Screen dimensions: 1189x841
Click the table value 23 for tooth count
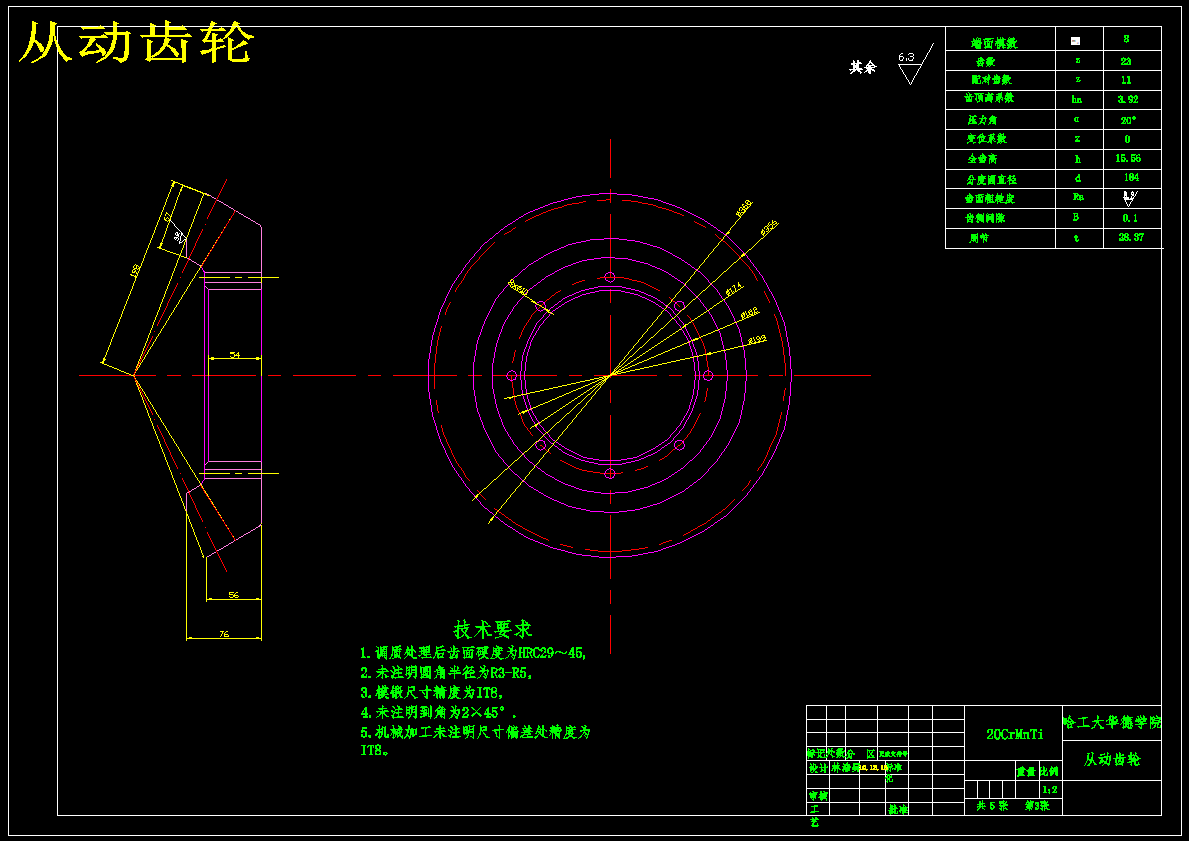click(1126, 61)
